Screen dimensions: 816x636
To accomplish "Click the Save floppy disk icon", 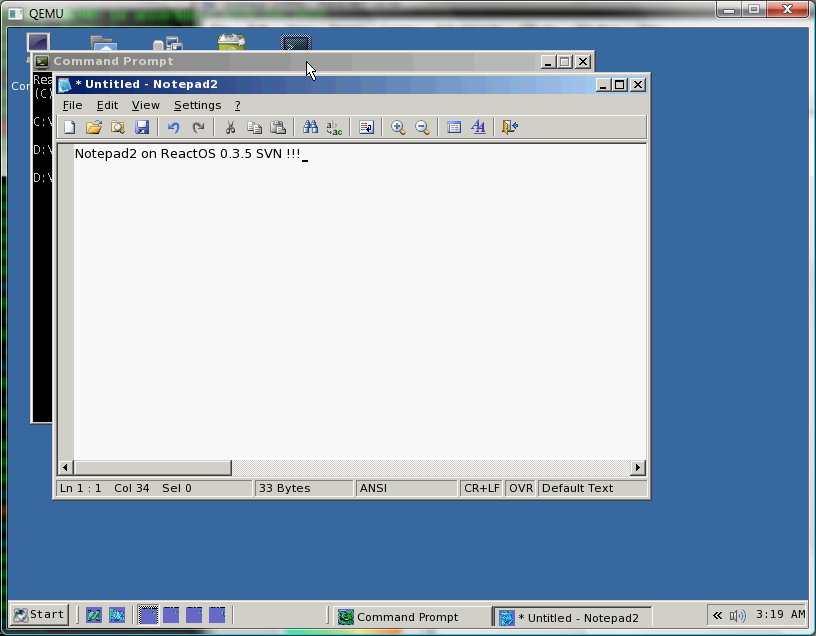I will click(142, 127).
